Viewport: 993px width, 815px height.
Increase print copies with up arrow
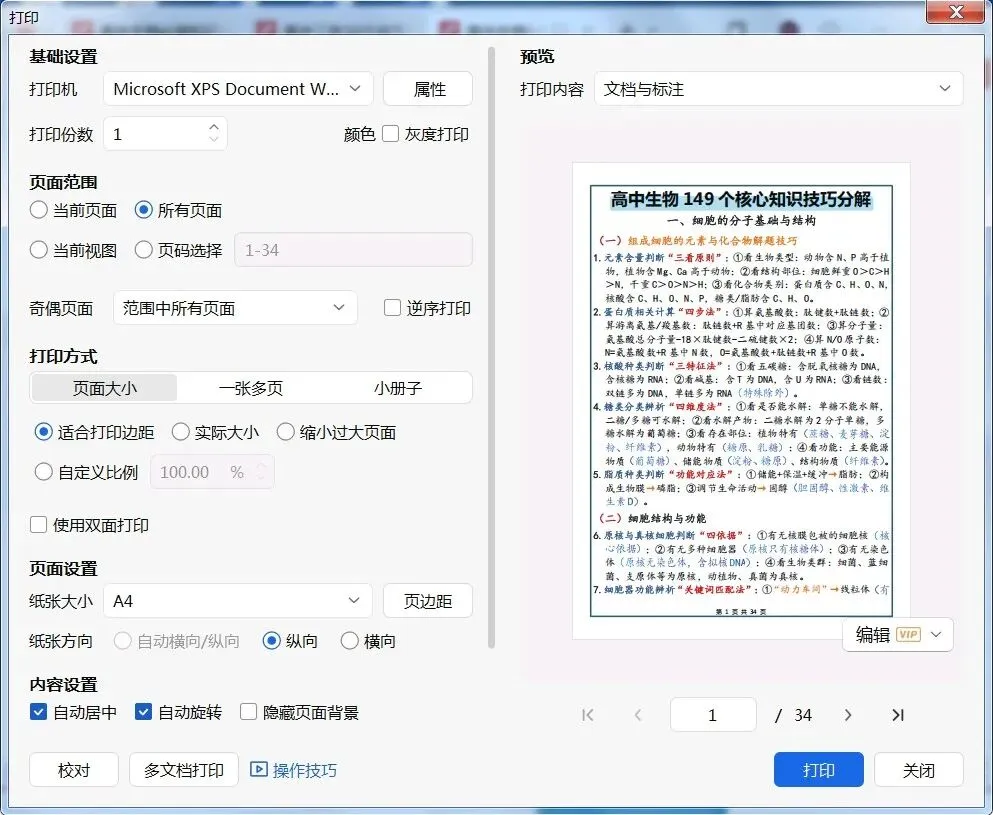[x=214, y=127]
